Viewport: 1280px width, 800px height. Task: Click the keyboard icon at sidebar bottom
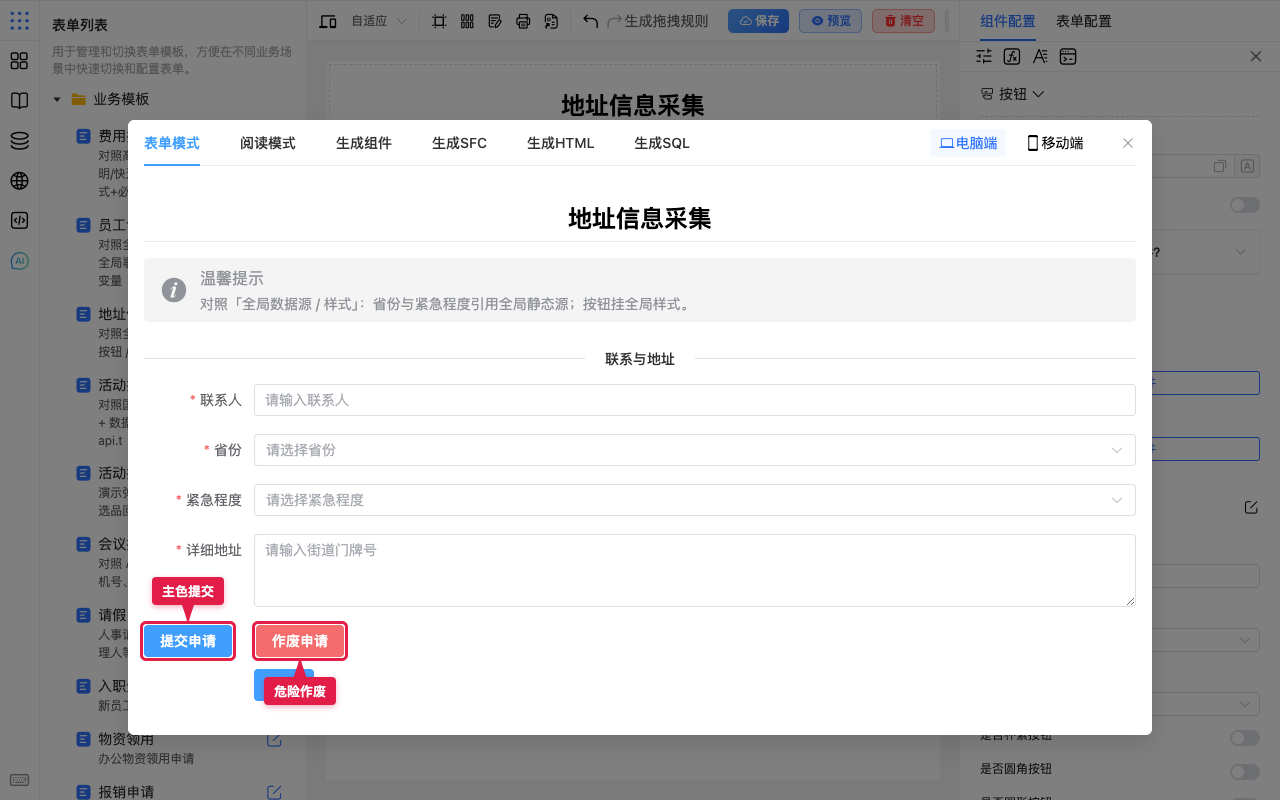19,780
